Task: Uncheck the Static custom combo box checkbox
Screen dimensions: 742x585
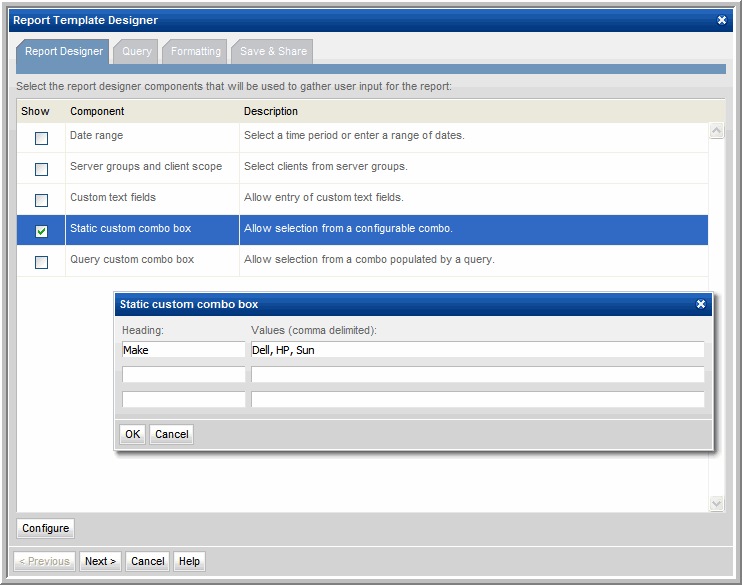Action: coord(41,231)
